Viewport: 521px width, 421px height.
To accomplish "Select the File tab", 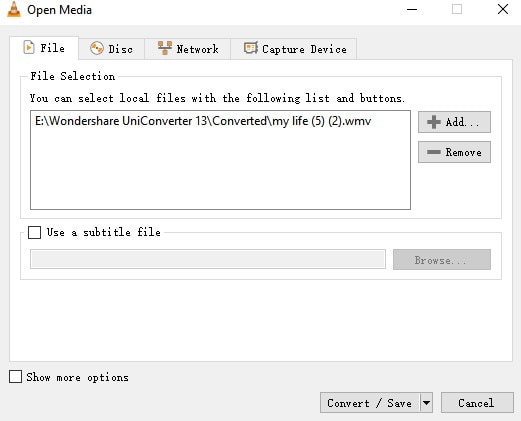I will (x=44, y=48).
